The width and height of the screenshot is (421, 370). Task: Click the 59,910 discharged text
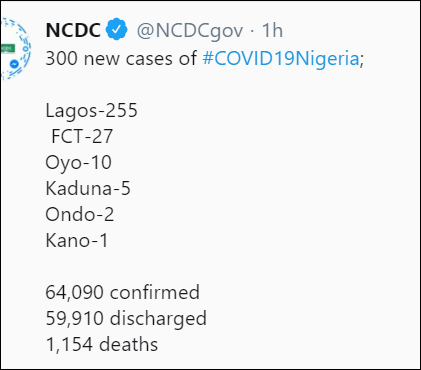pos(126,319)
